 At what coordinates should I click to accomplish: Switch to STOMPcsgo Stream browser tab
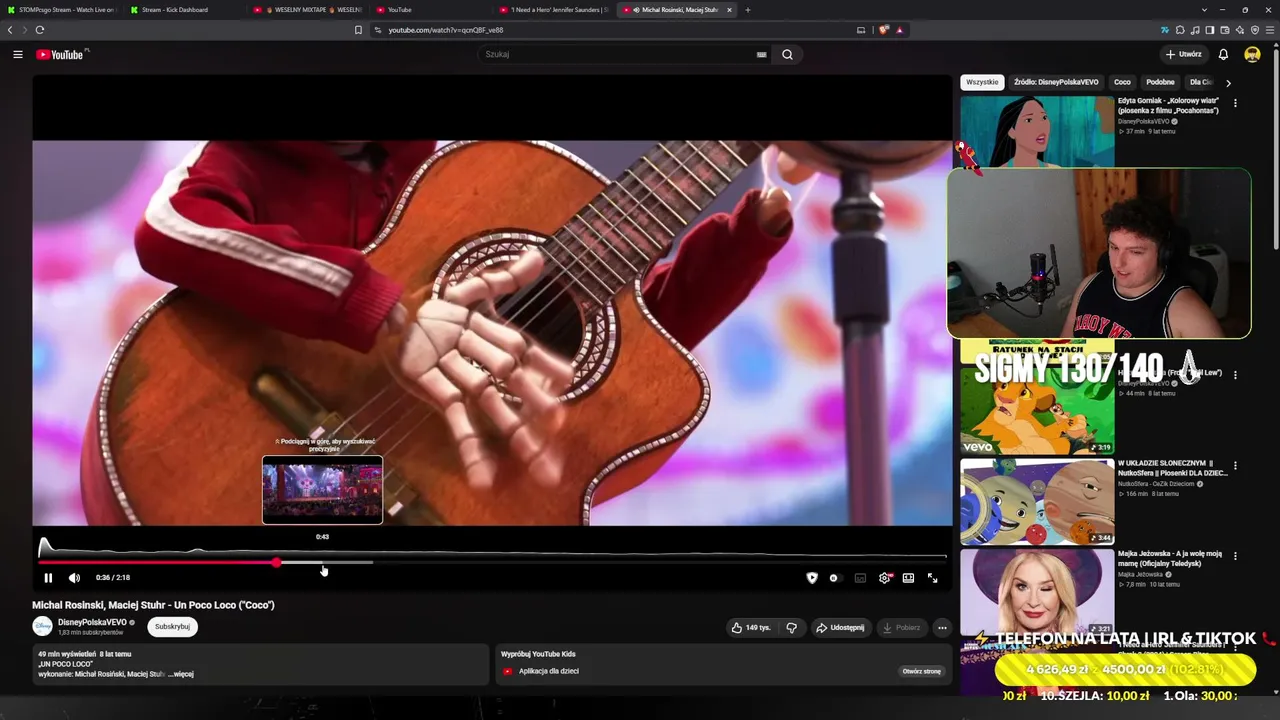(62, 10)
